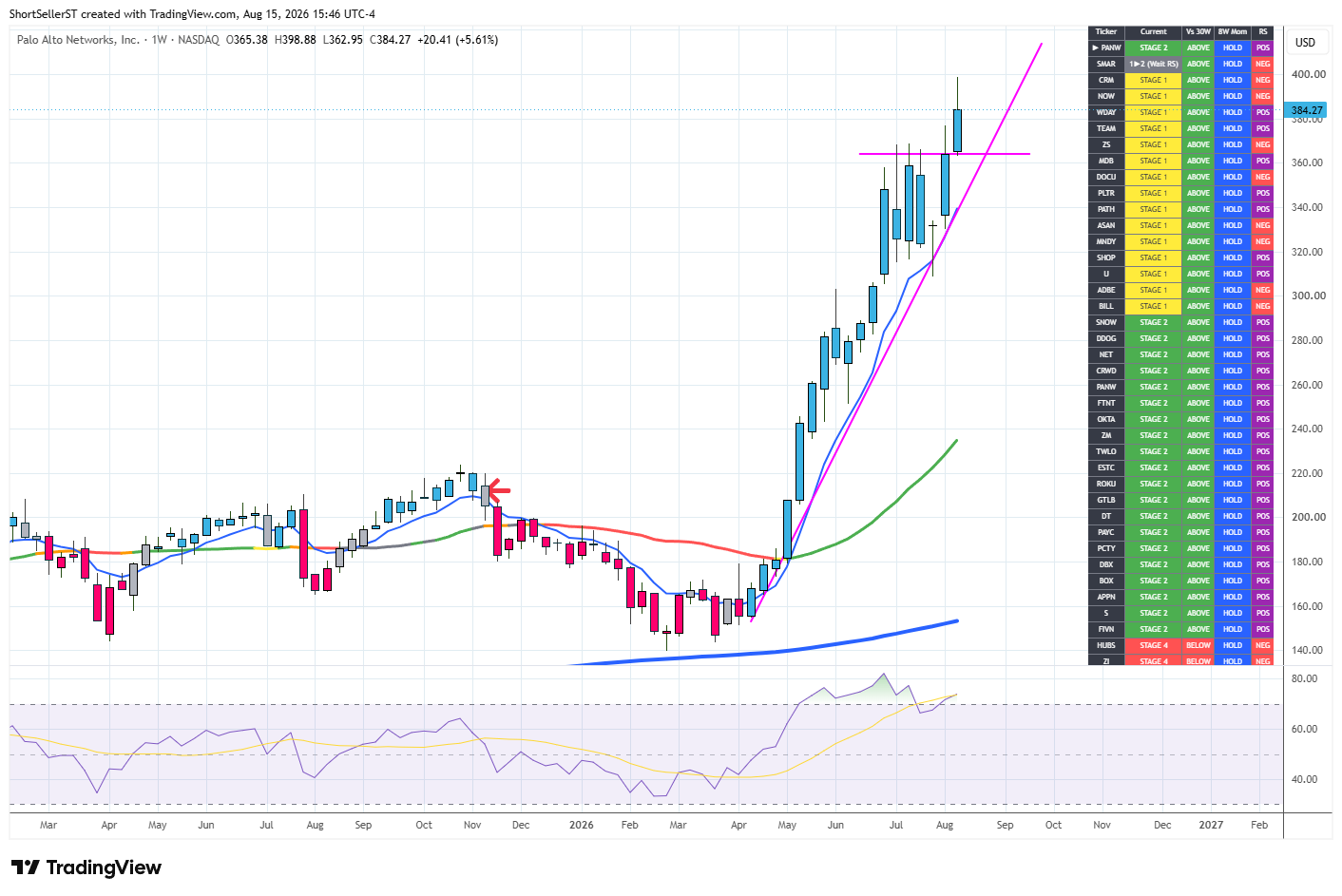Click the RS column header in table
Viewport: 1342px width, 896px height.
(x=1263, y=31)
